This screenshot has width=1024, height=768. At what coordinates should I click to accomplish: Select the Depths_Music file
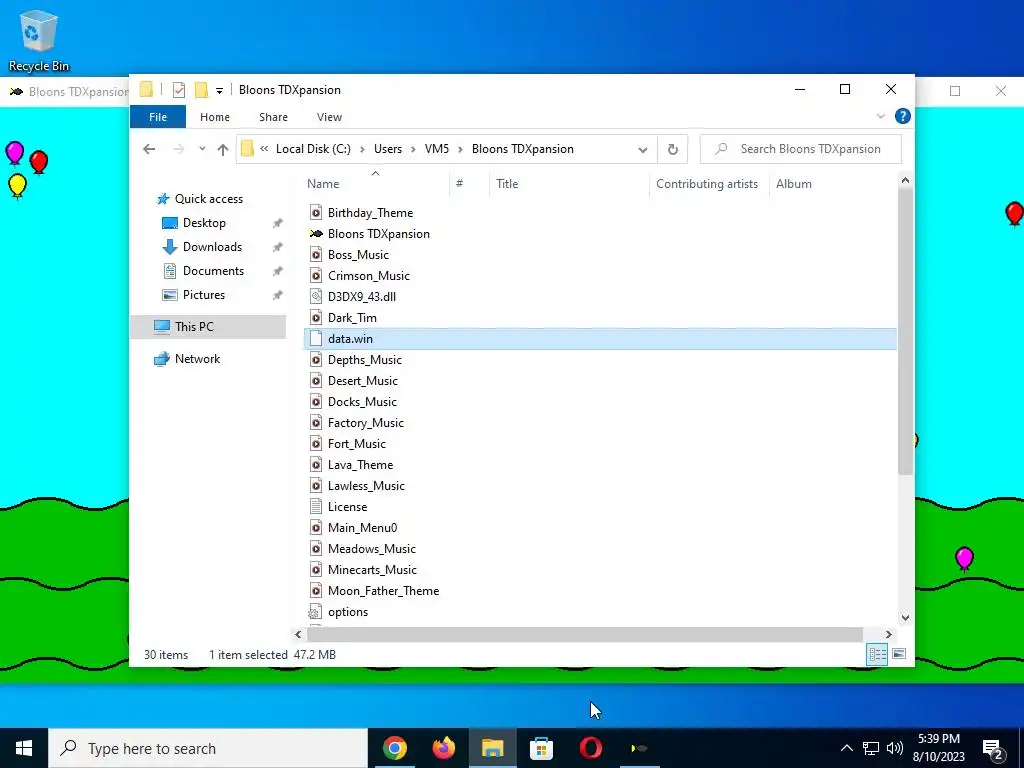point(364,360)
